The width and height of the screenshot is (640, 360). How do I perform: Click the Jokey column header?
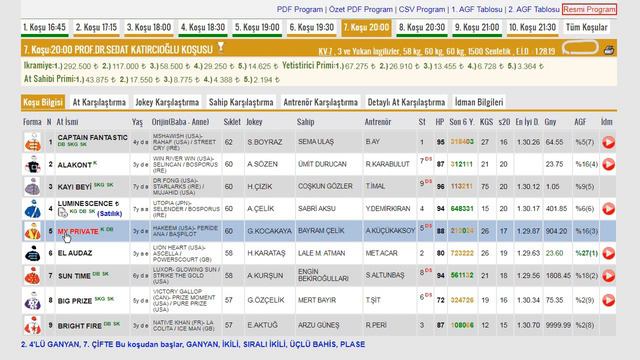254,122
